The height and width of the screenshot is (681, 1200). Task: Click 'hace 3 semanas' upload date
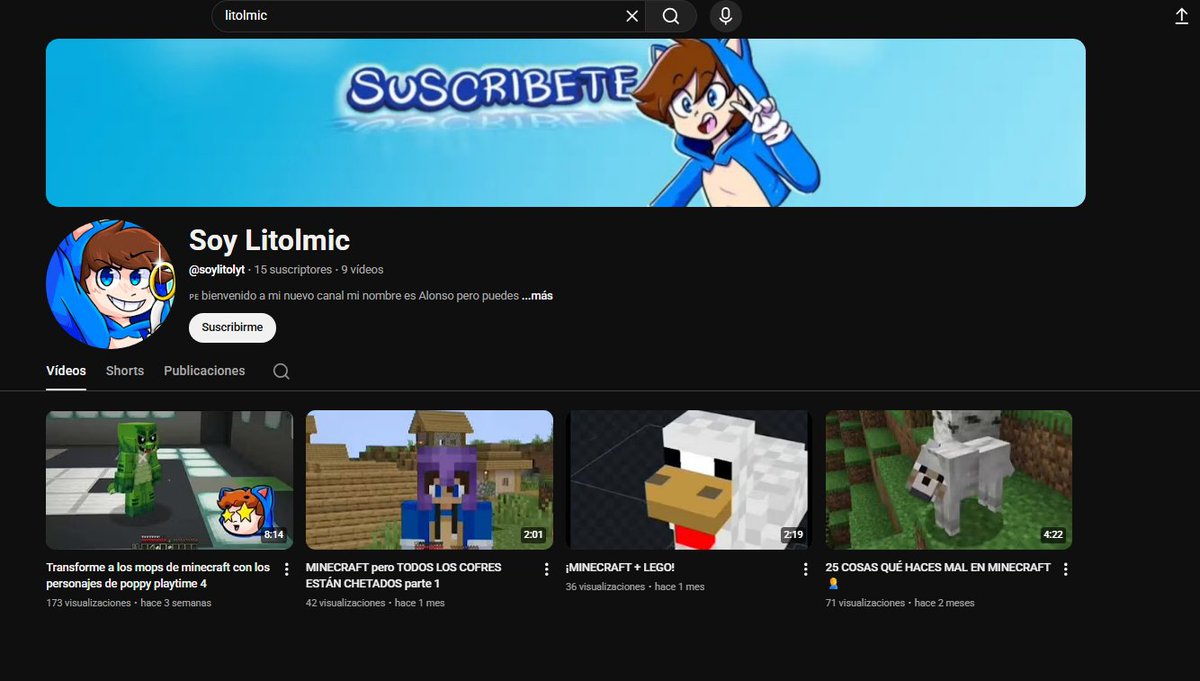tap(176, 603)
